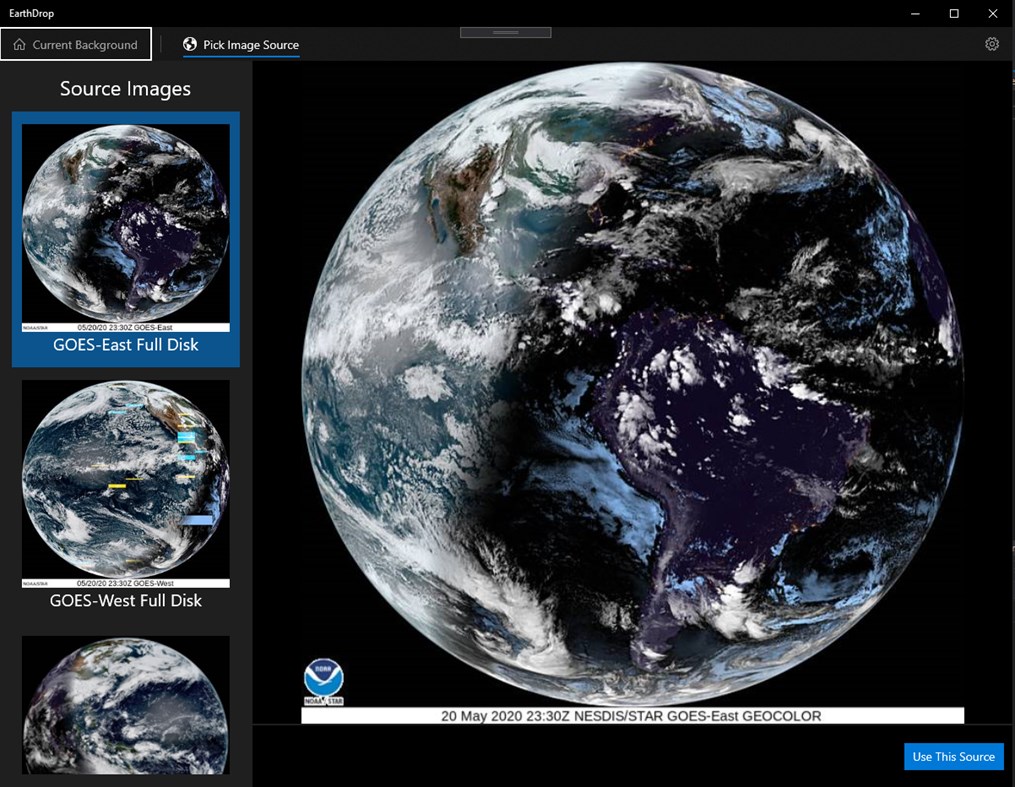Click the GOES-East Full Disk label
The height and width of the screenshot is (787, 1015).
tap(125, 343)
